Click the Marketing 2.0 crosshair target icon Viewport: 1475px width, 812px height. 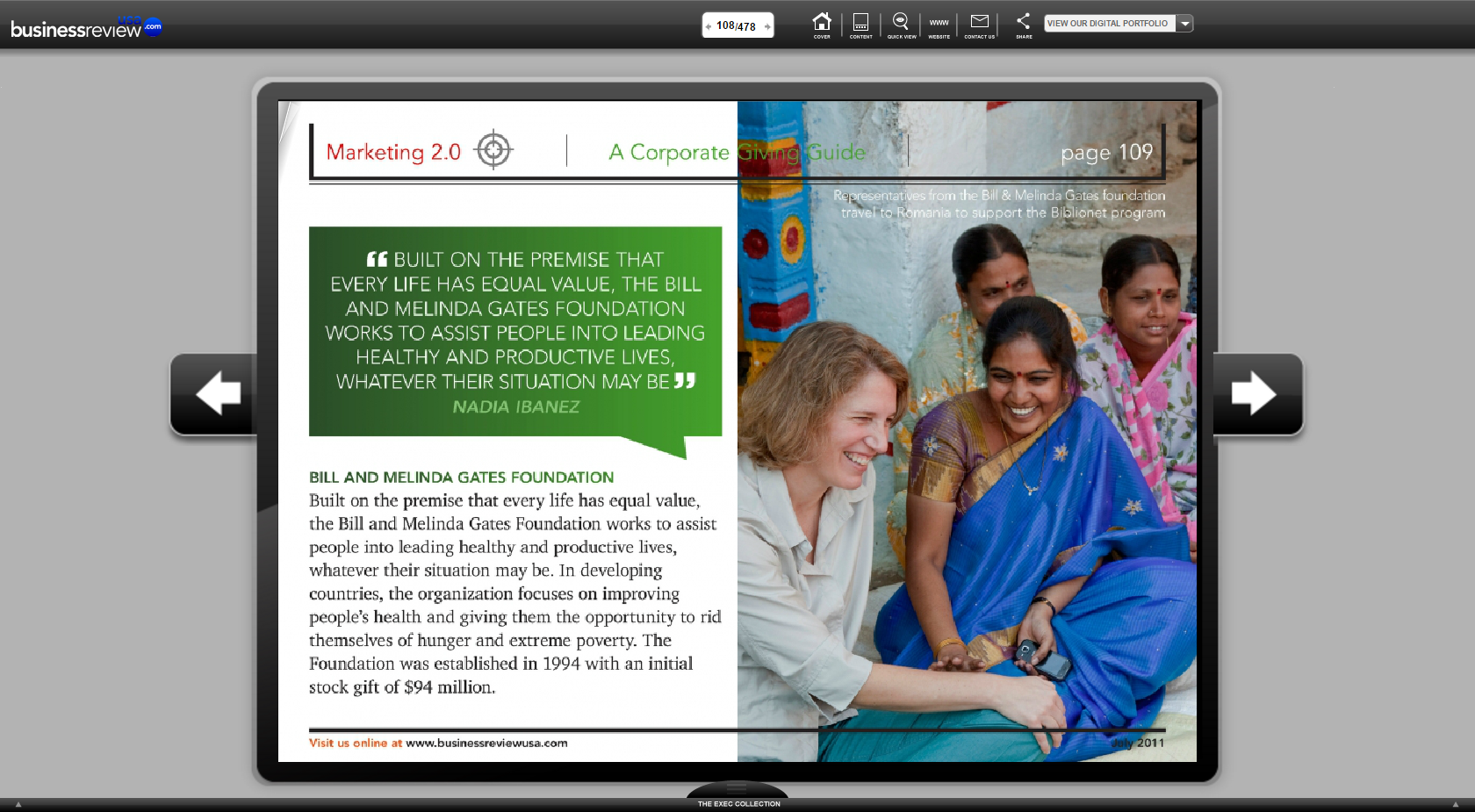coord(493,150)
